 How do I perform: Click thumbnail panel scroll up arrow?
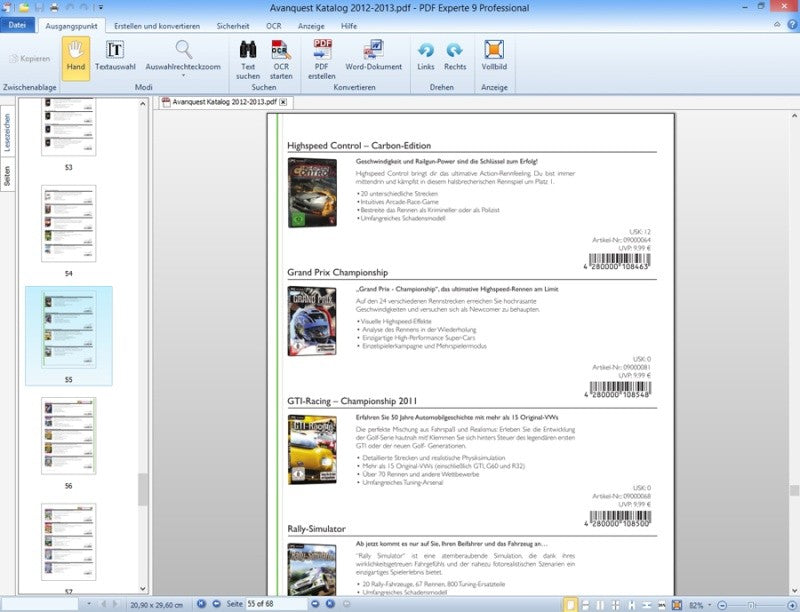click(x=142, y=104)
